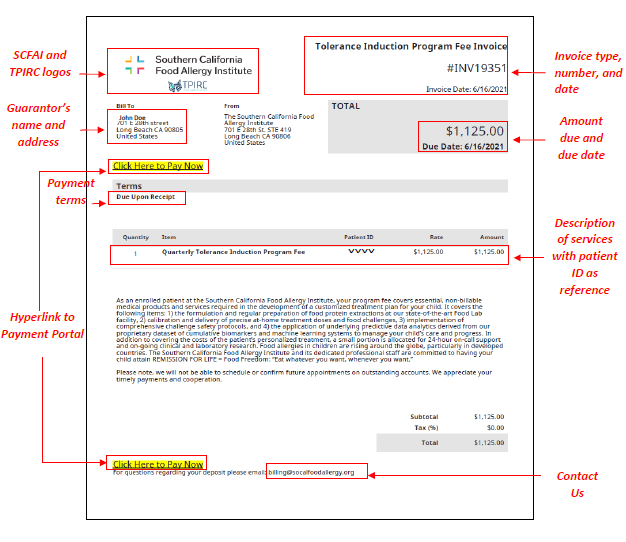Select the VVVV patient ID value

pos(360,252)
